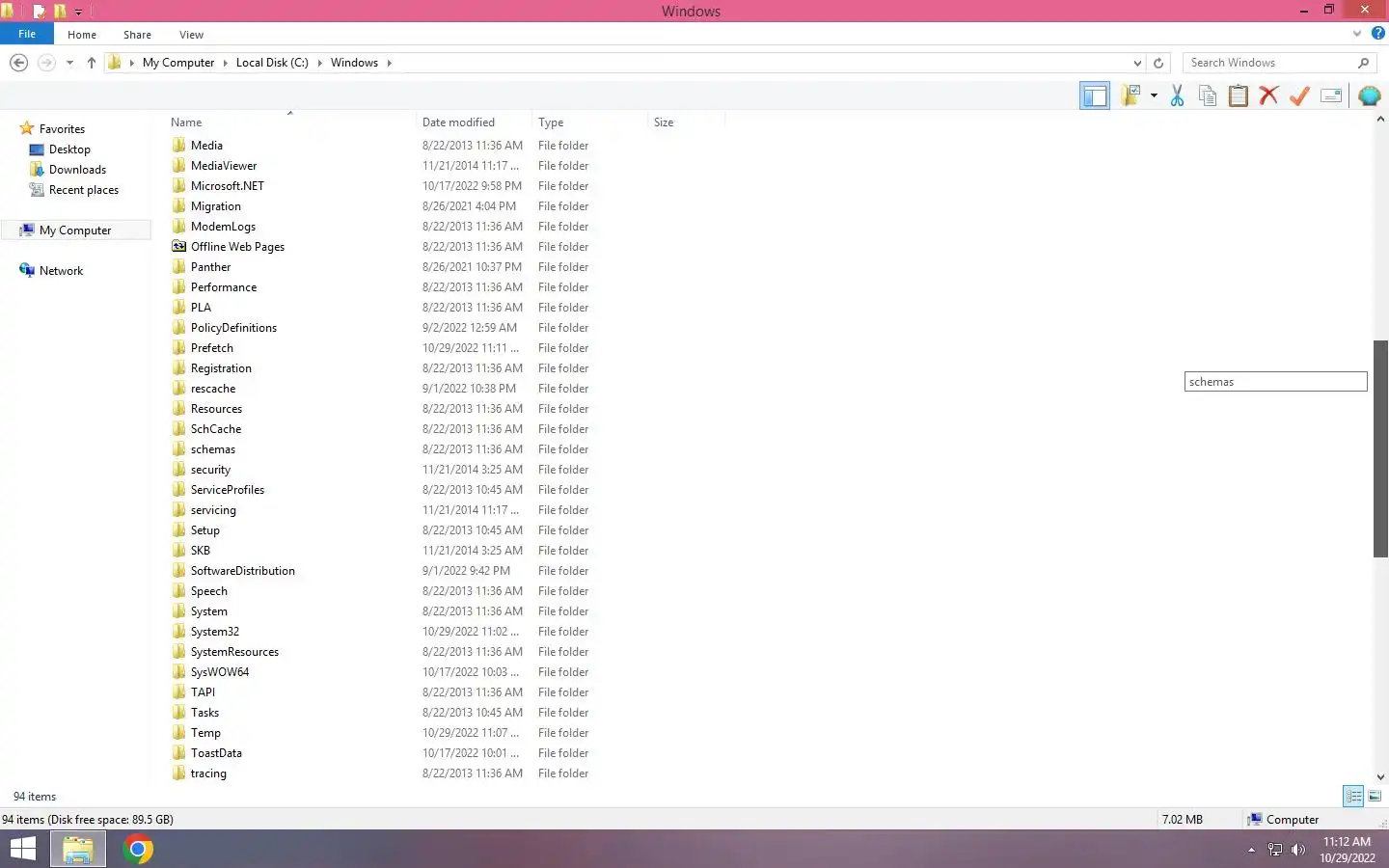Expand the arrow after Windows in breadcrumb
Screen dimensions: 1389x868
click(390, 63)
